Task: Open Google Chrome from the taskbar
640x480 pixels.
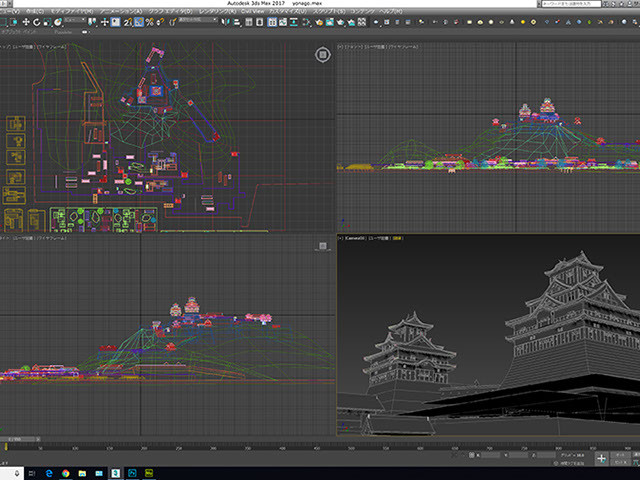Action: 64,472
